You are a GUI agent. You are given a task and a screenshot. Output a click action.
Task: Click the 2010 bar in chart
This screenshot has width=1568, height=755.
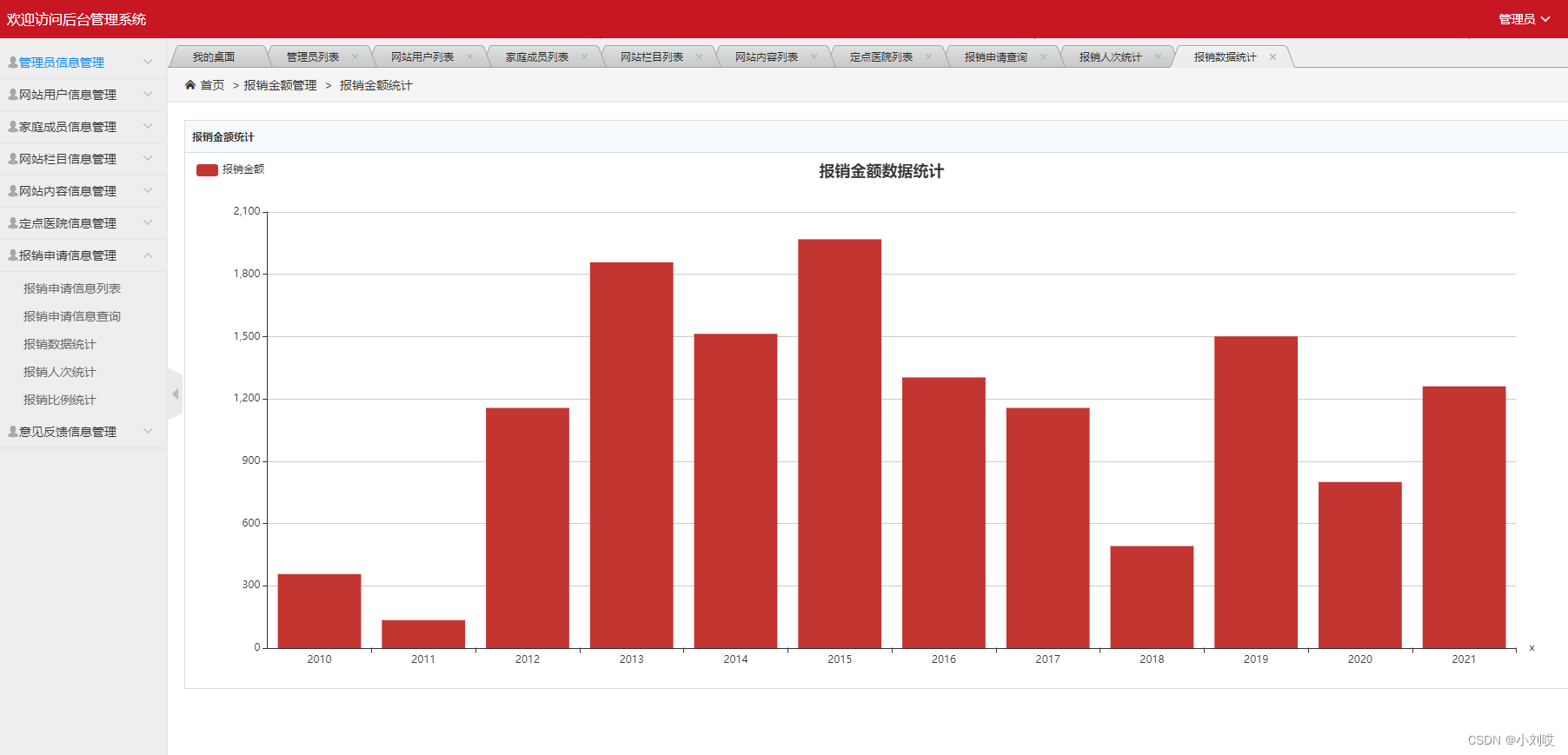click(x=319, y=611)
